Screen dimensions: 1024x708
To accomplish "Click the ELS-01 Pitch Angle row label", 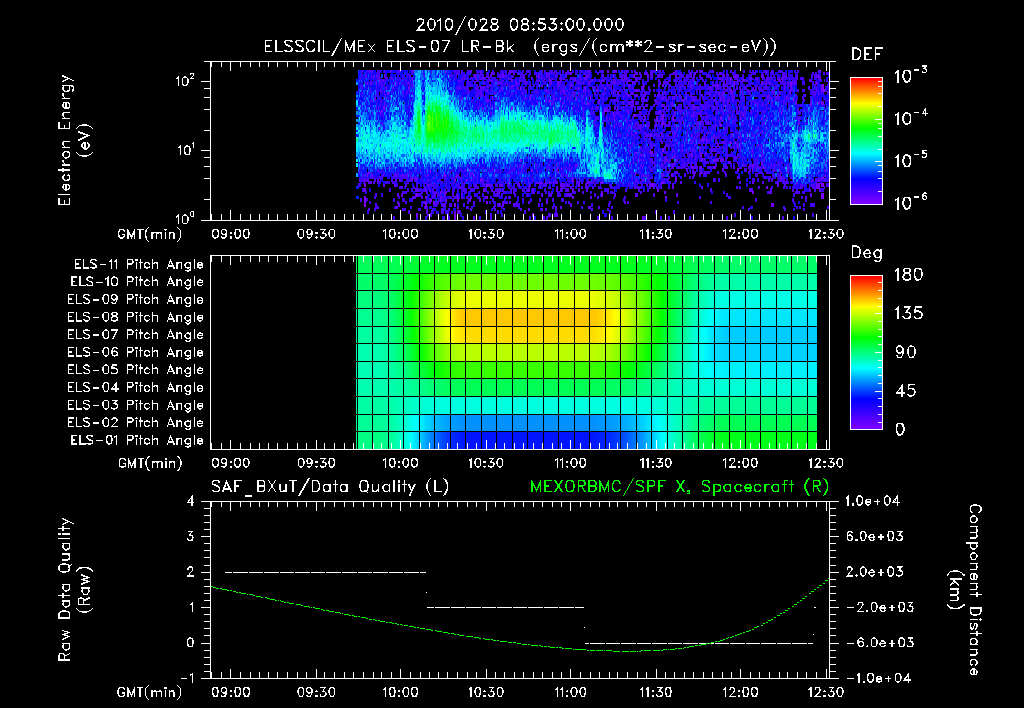I will tap(137, 440).
